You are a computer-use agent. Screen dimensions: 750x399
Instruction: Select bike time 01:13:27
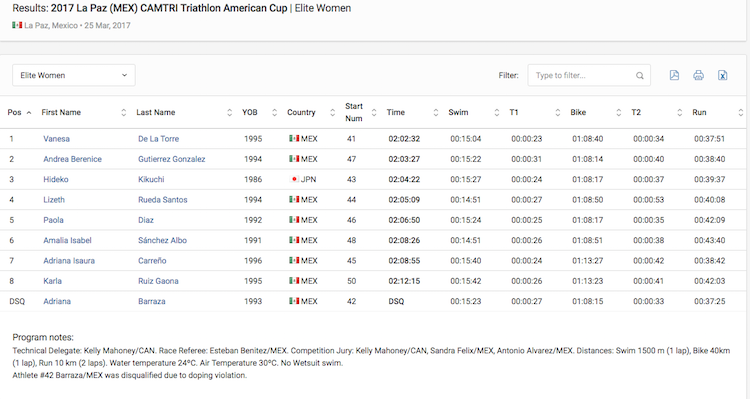point(587,261)
